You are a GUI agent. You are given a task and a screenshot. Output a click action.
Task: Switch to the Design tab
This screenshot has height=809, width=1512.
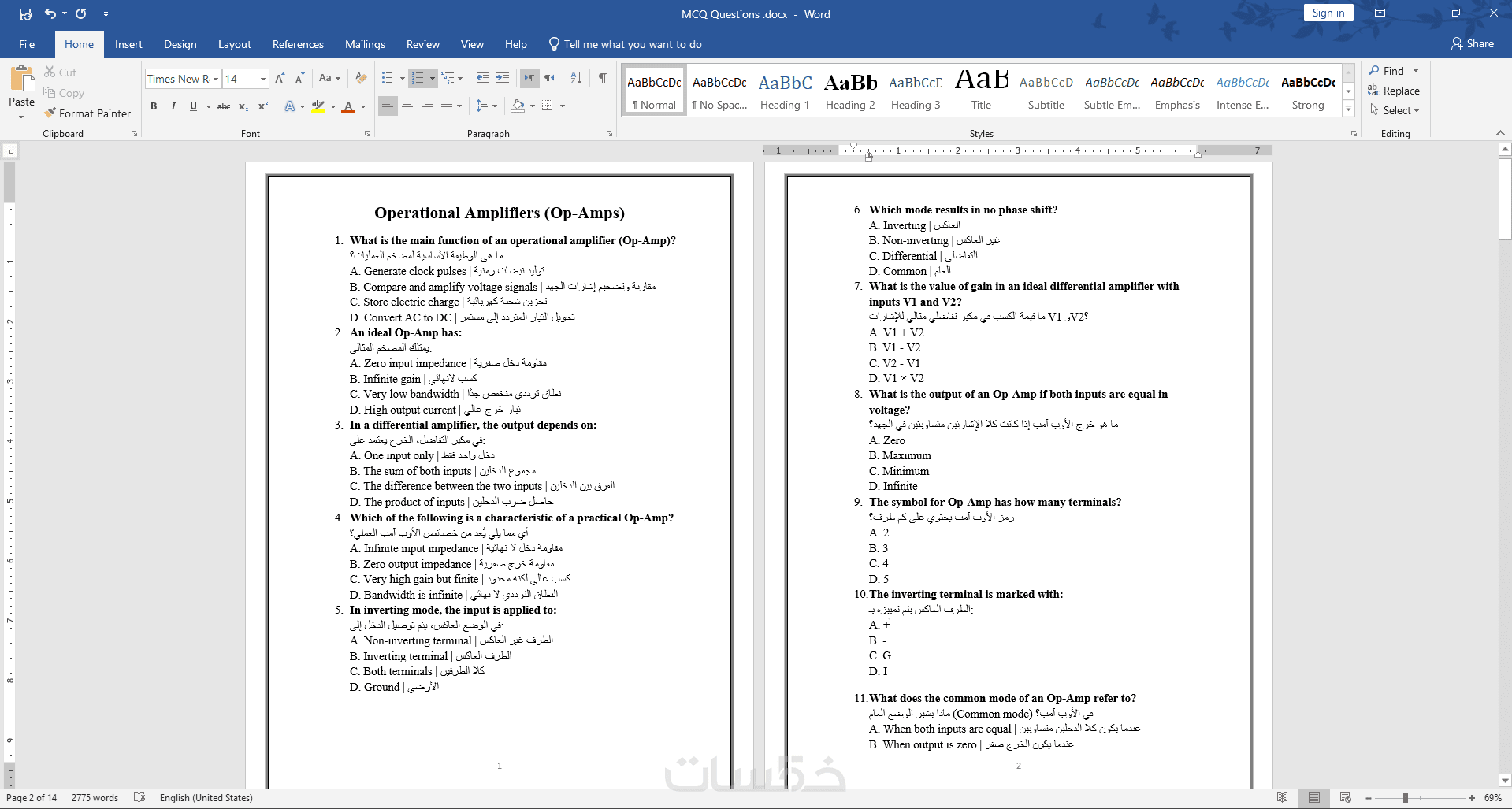[x=180, y=44]
